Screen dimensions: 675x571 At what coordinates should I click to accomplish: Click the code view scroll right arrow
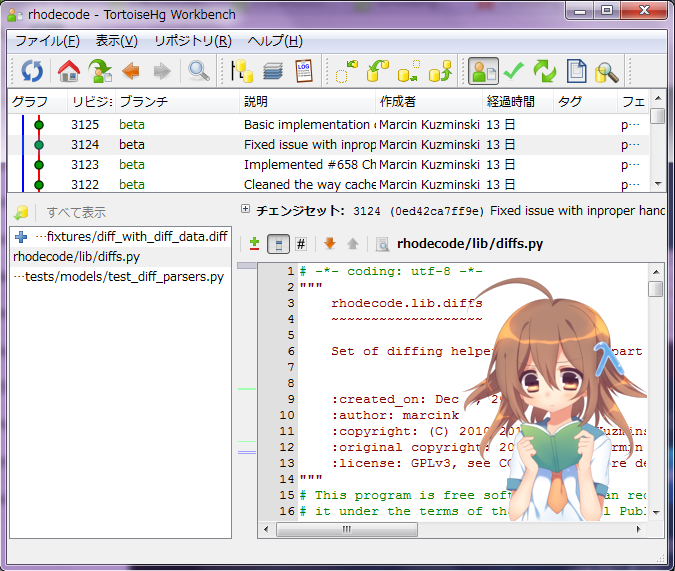639,529
